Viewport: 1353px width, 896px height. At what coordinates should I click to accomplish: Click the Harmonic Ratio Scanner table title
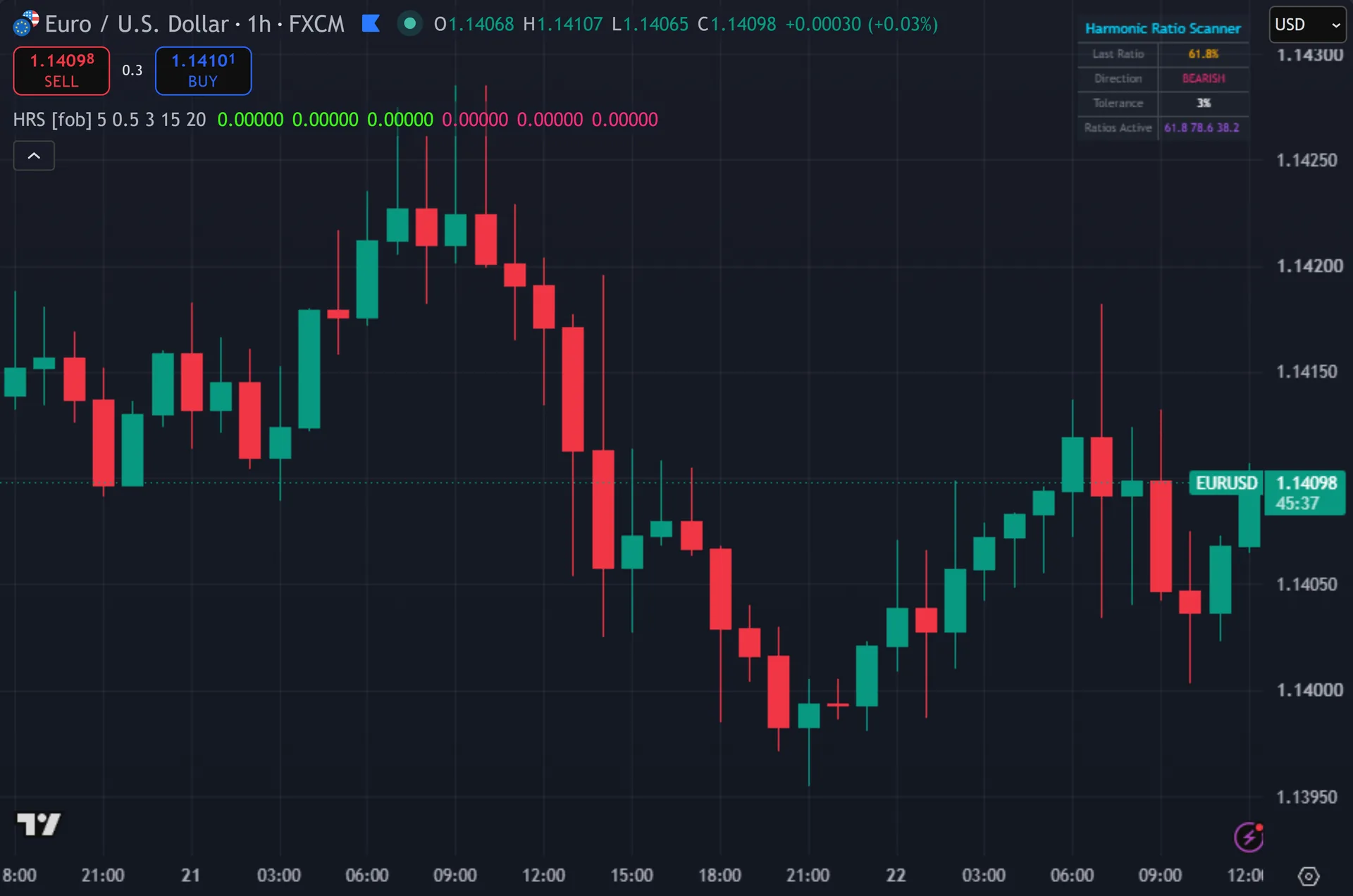point(1163,28)
